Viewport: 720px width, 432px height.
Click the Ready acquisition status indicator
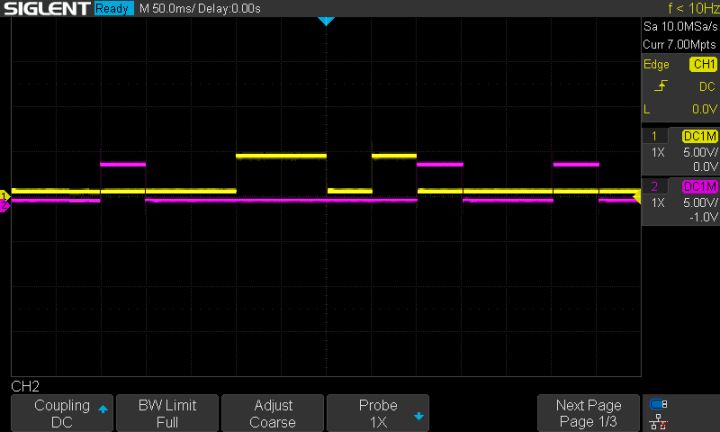click(x=113, y=8)
